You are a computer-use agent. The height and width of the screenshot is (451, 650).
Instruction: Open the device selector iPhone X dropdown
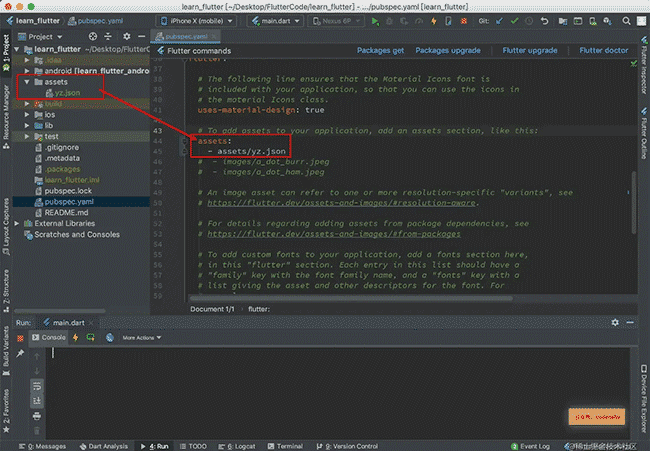(x=196, y=21)
